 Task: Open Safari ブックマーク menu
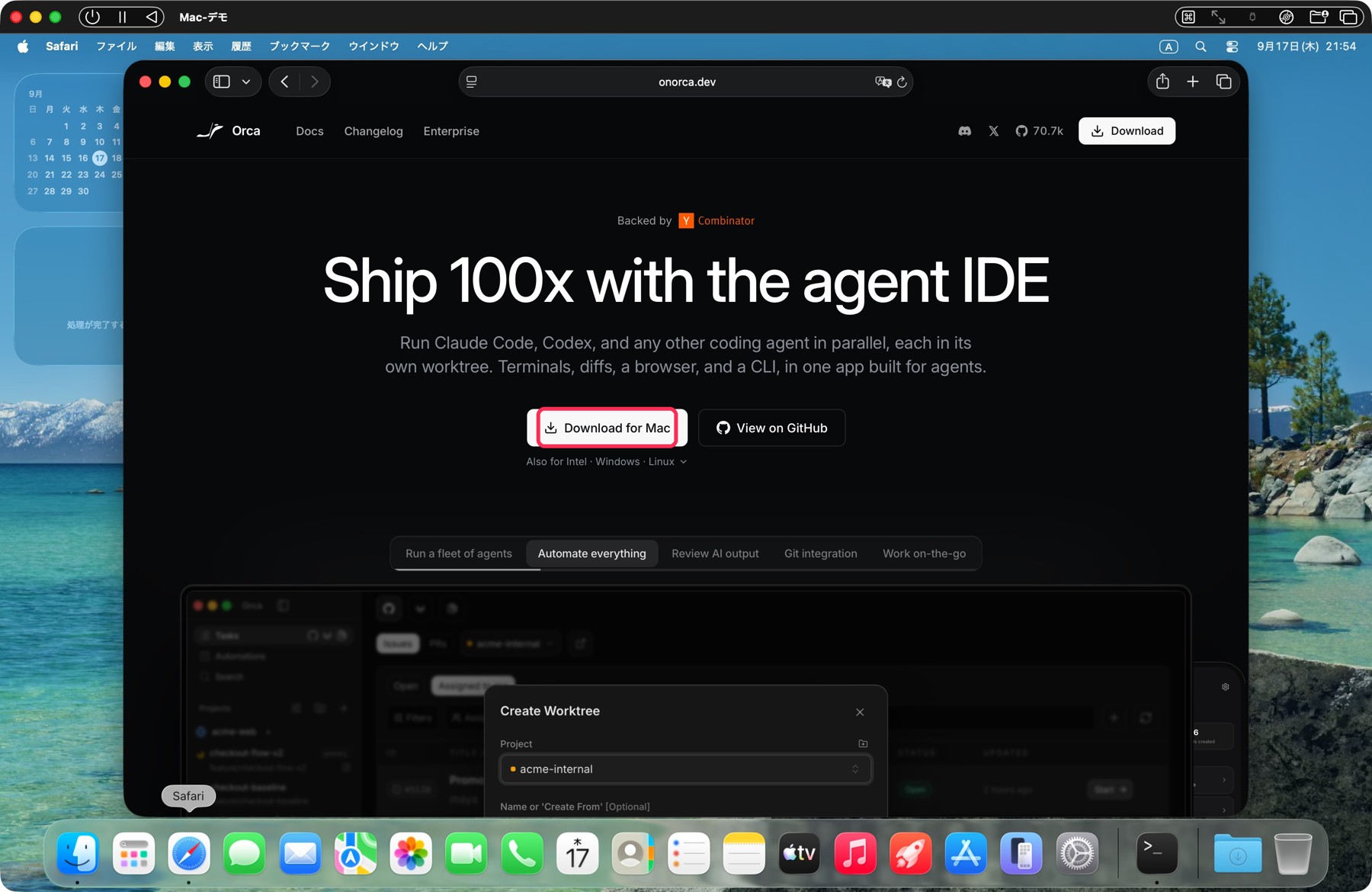tap(300, 47)
